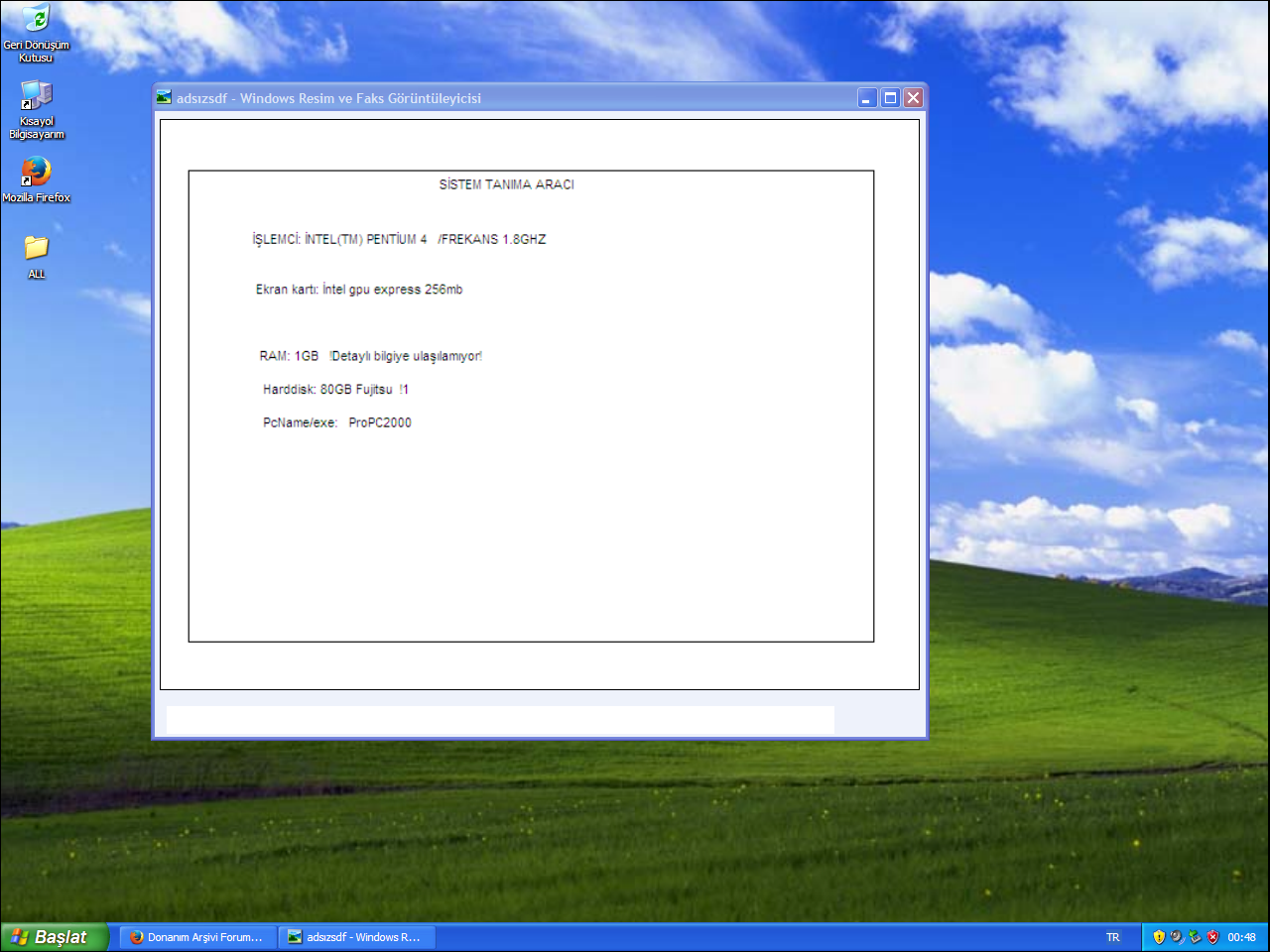The width and height of the screenshot is (1270, 952).
Task: Open the Başlat start menu
Action: pos(54,937)
